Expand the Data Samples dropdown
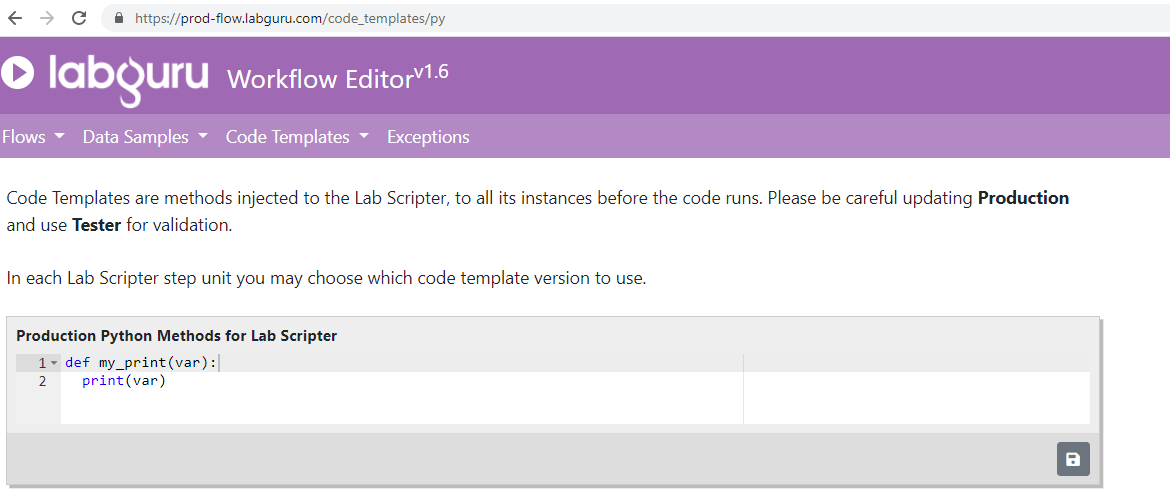 click(145, 137)
